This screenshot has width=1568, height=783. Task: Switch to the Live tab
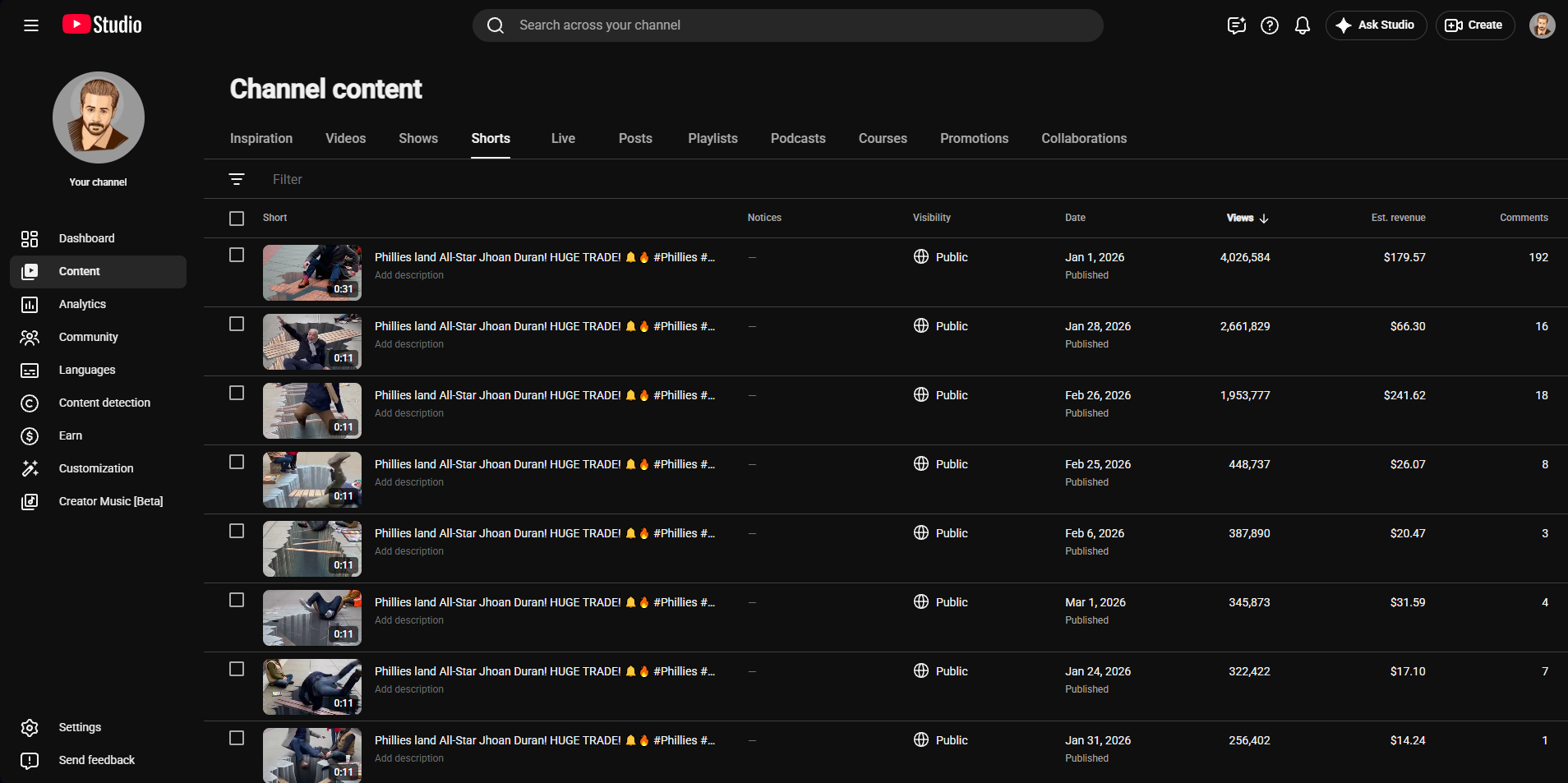tap(563, 138)
